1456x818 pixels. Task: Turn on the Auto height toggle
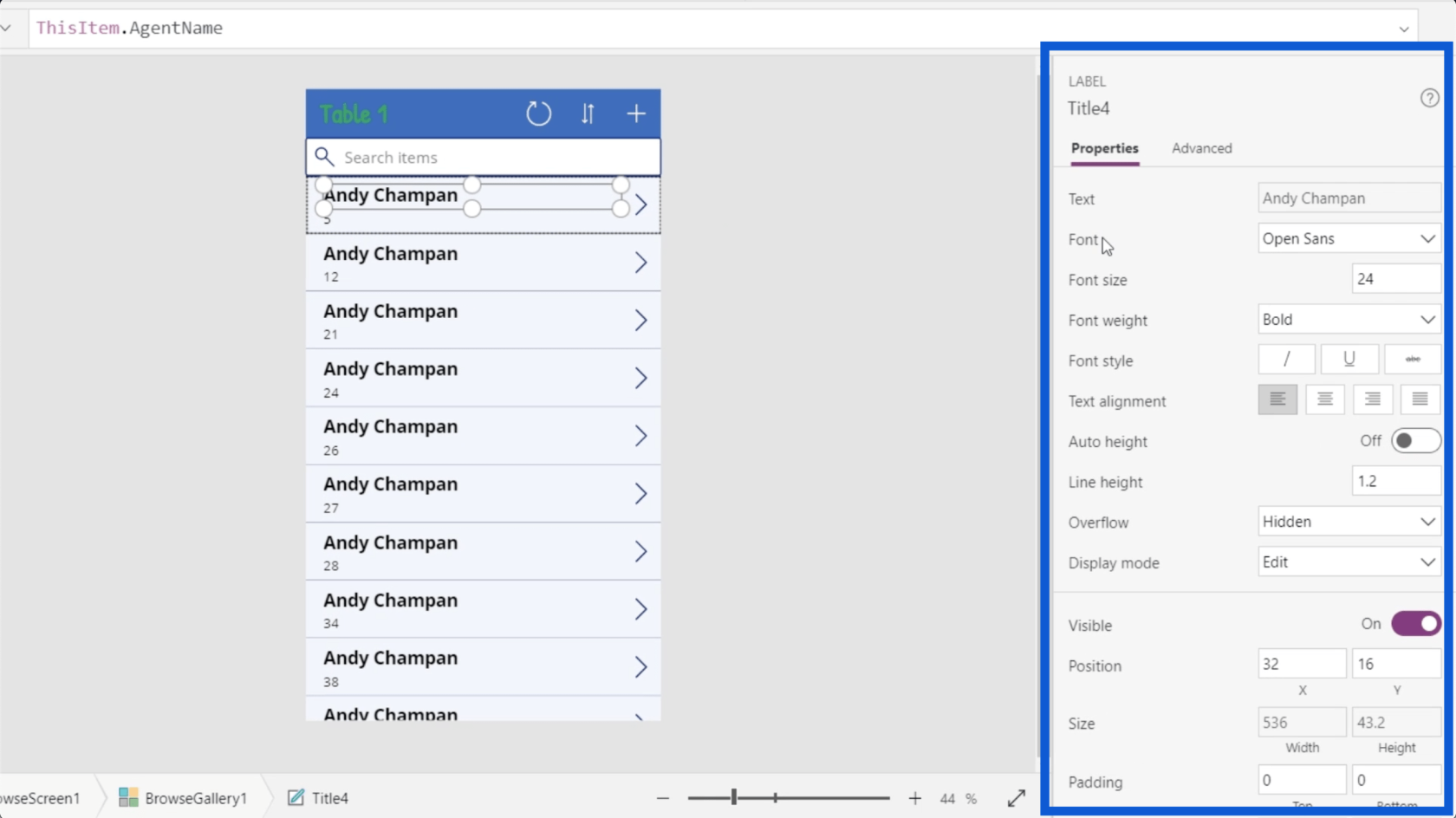(1414, 441)
